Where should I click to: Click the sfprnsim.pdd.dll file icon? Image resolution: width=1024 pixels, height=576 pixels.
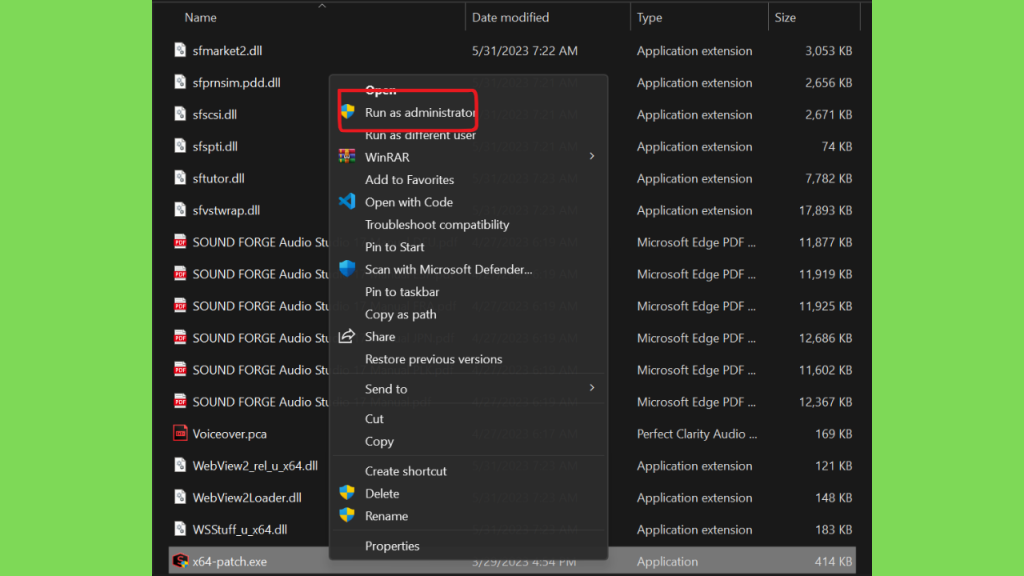(x=180, y=82)
